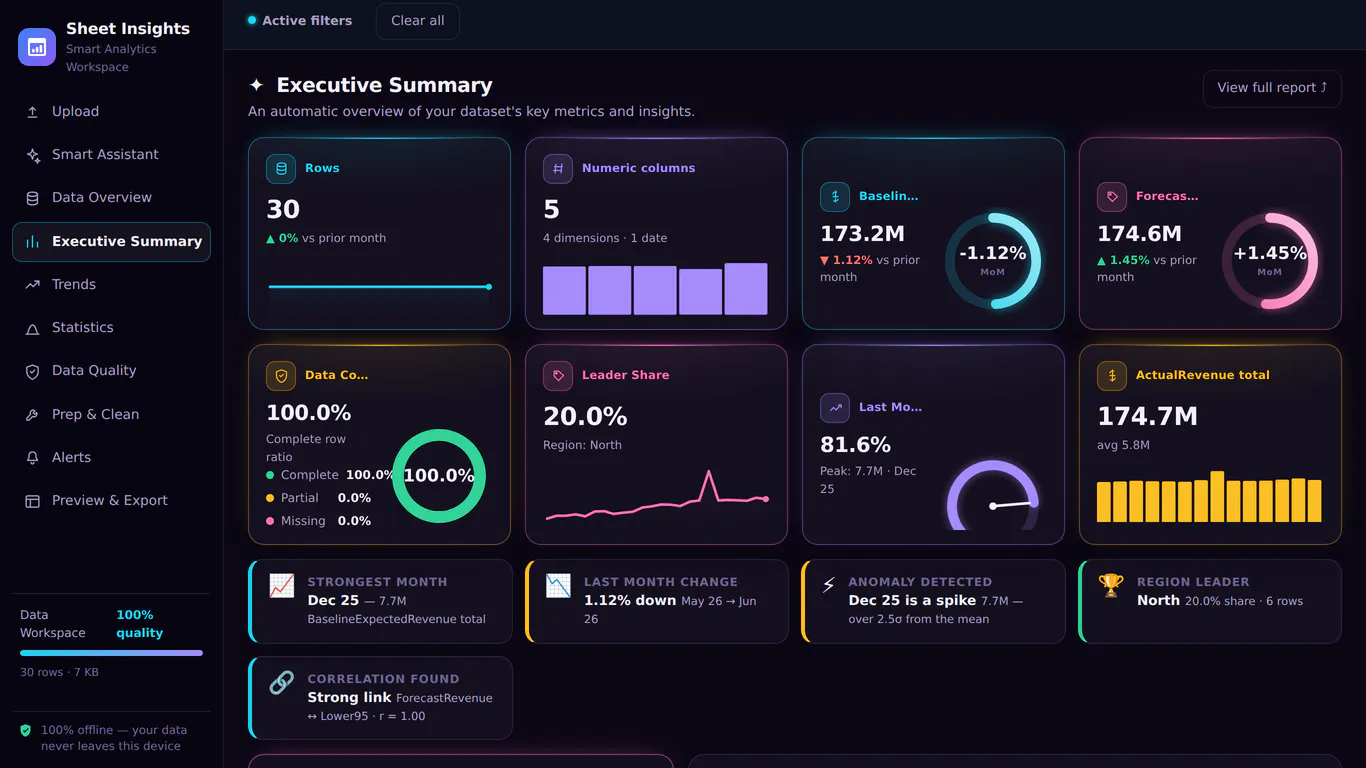Click the Rows card trend line

[x=380, y=287]
